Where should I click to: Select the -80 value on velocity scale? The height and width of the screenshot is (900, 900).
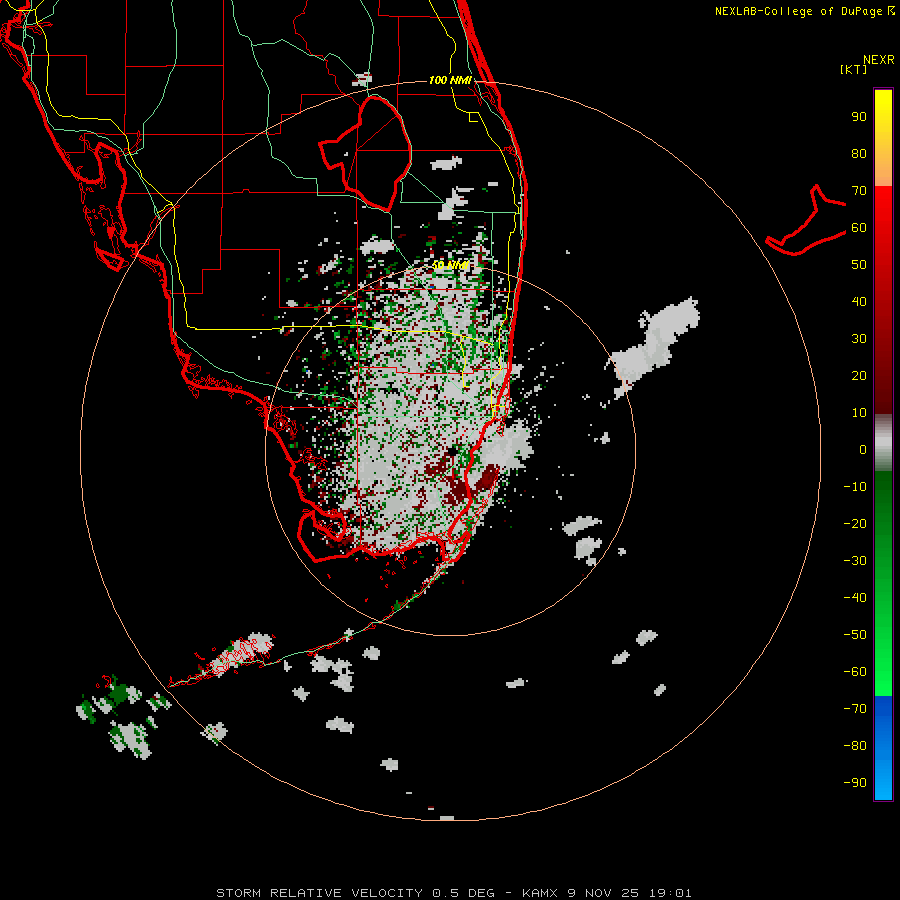point(855,746)
